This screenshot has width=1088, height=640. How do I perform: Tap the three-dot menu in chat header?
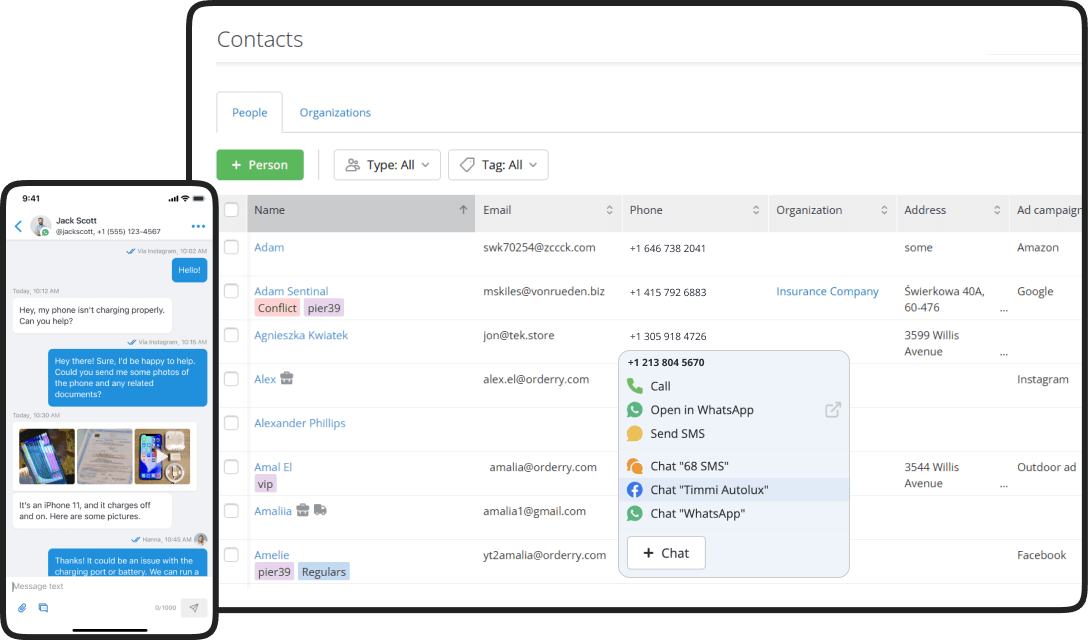point(198,226)
